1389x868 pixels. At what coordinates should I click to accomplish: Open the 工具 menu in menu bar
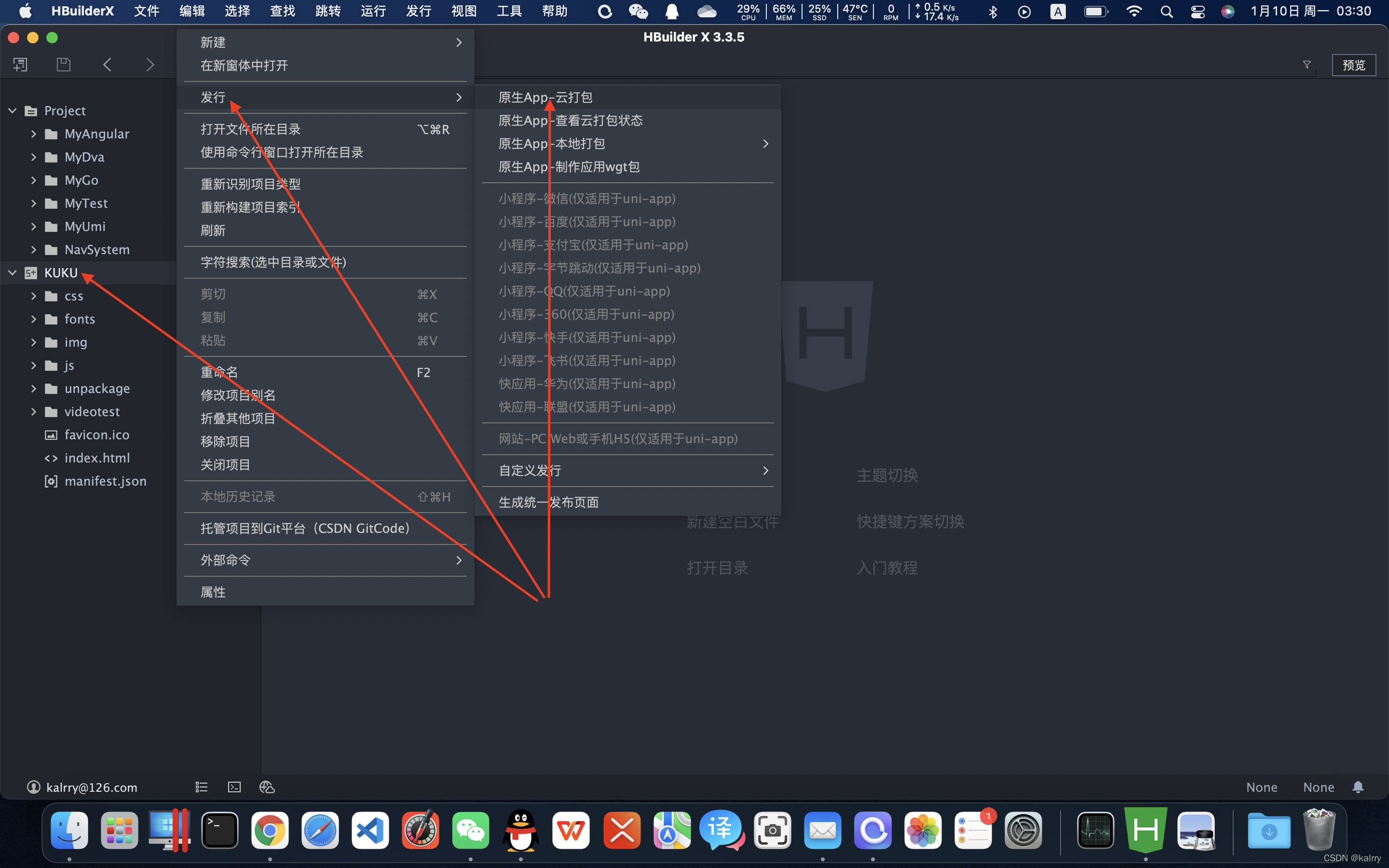[509, 11]
